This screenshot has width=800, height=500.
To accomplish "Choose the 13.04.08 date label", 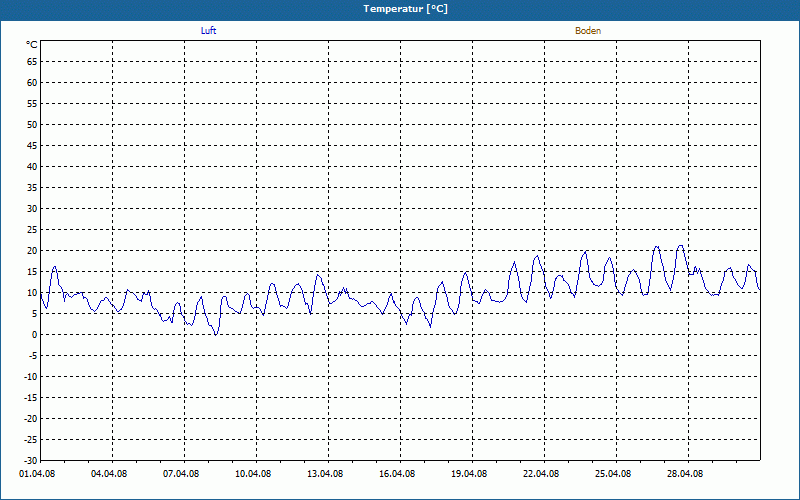I will coord(328,474).
